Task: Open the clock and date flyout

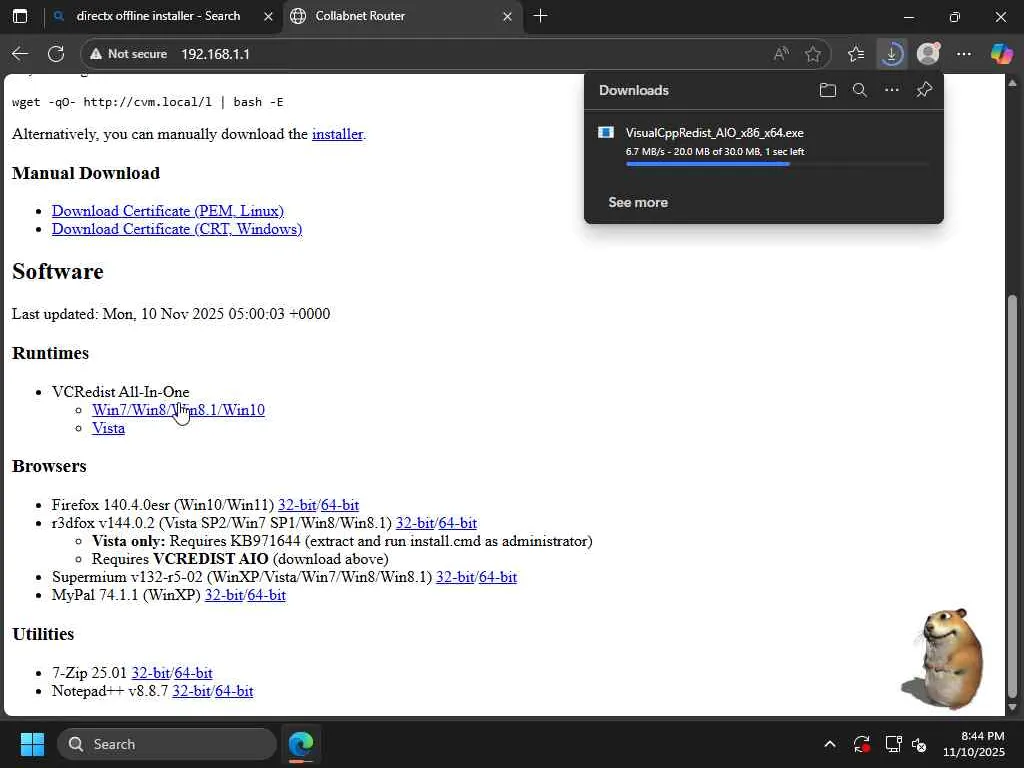Action: [973, 744]
